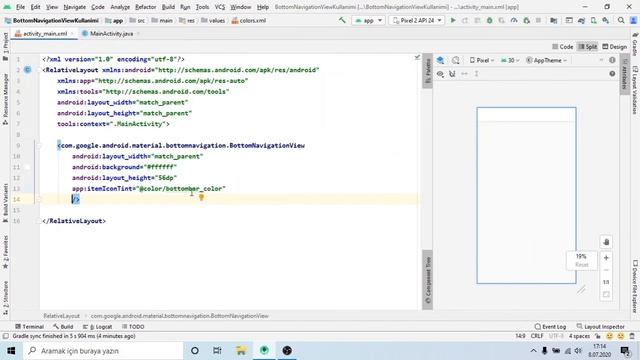This screenshot has width=640, height=360.
Task: Click the class gutter icon on line 2
Action: (27, 70)
